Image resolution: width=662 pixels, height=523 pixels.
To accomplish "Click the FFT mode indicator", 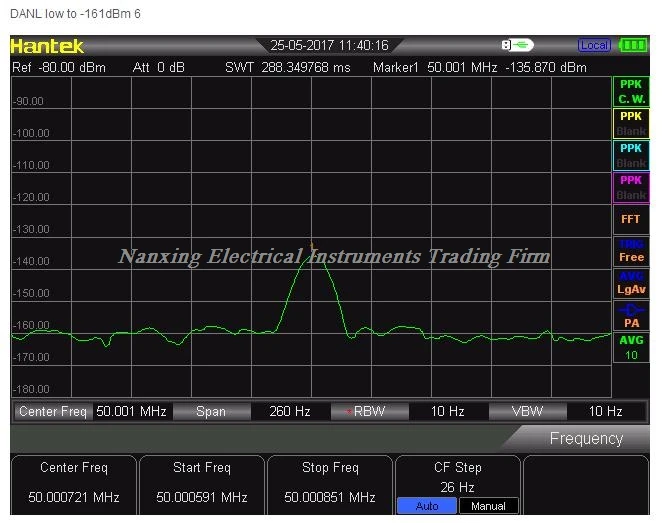I will (631, 219).
